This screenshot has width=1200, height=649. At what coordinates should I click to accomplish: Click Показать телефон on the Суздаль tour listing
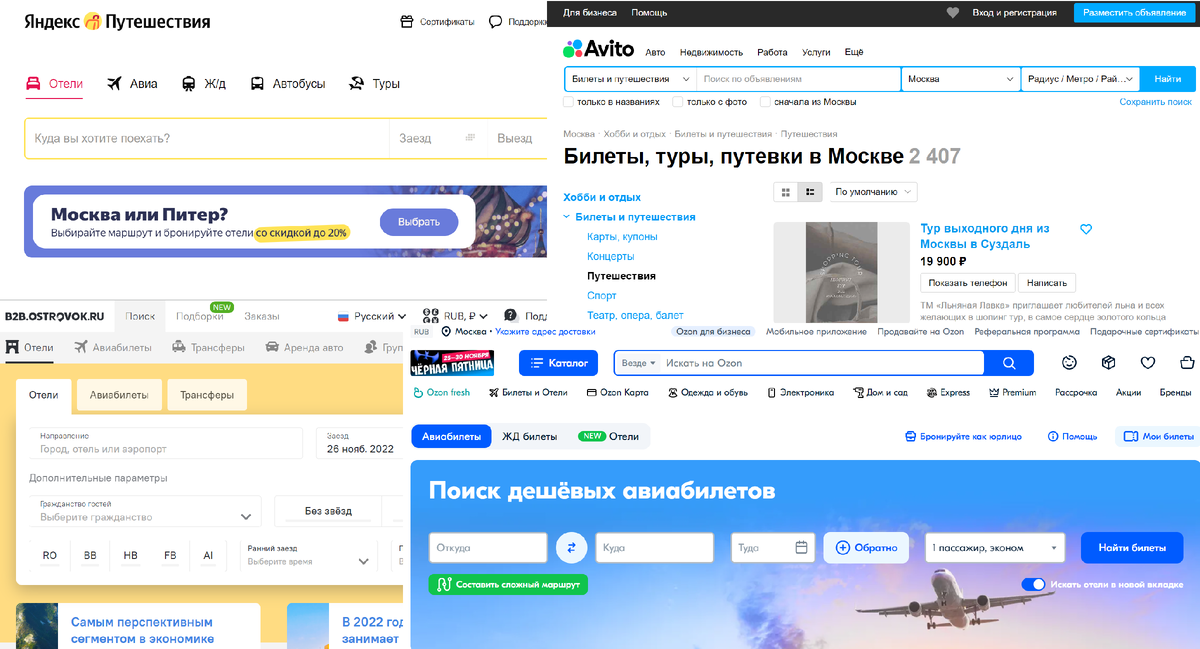966,282
